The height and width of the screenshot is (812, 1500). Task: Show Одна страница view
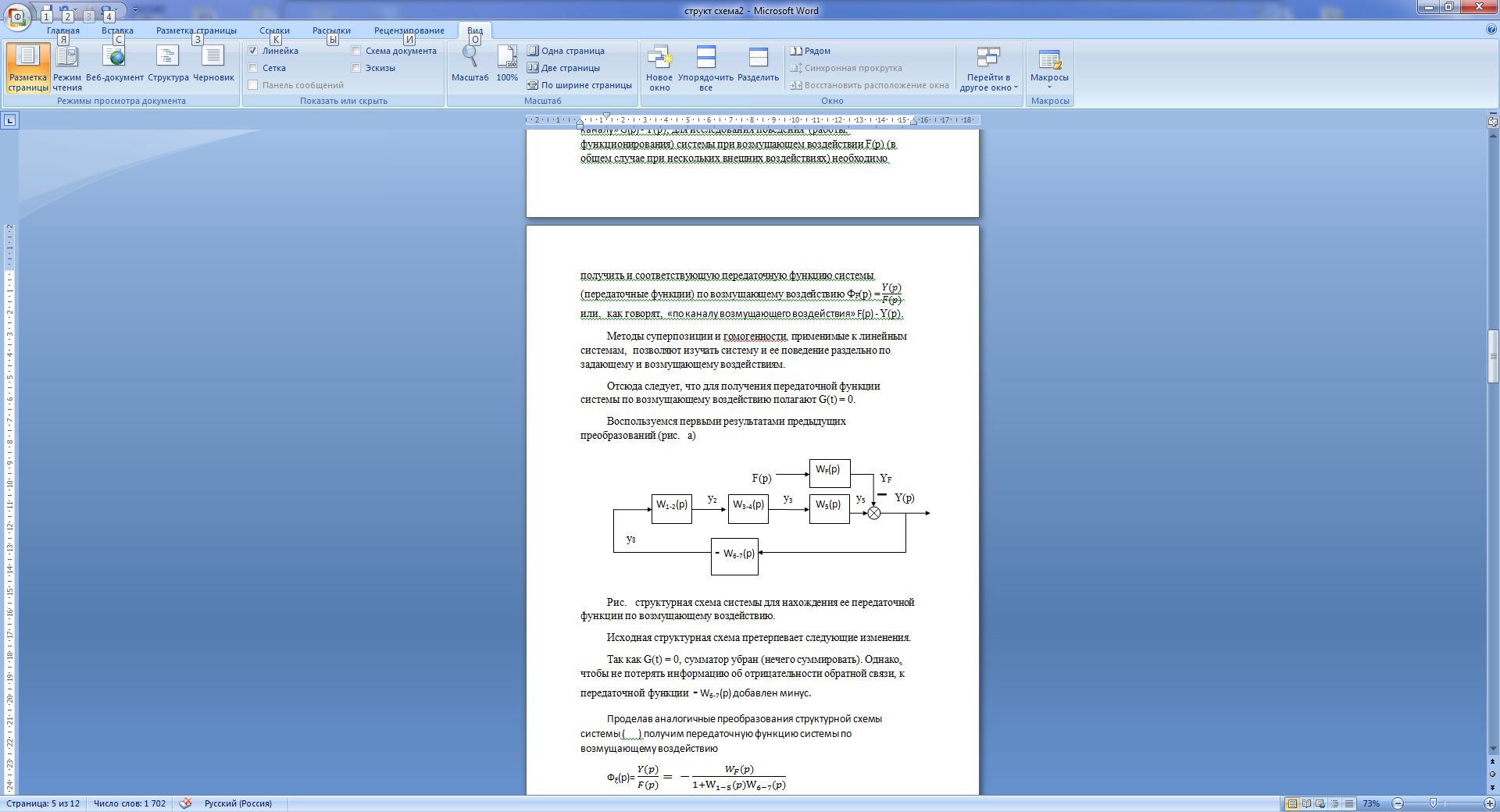click(566, 51)
